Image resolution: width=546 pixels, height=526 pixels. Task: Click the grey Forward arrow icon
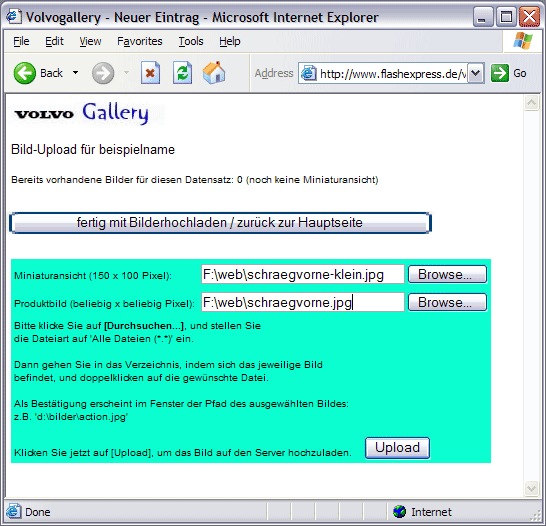pyautogui.click(x=103, y=73)
